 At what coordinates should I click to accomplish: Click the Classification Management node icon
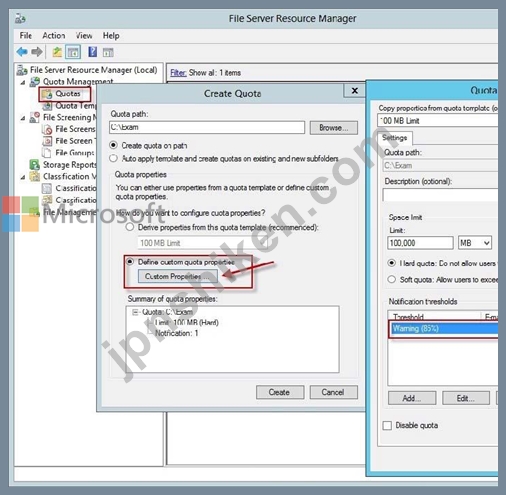35,176
